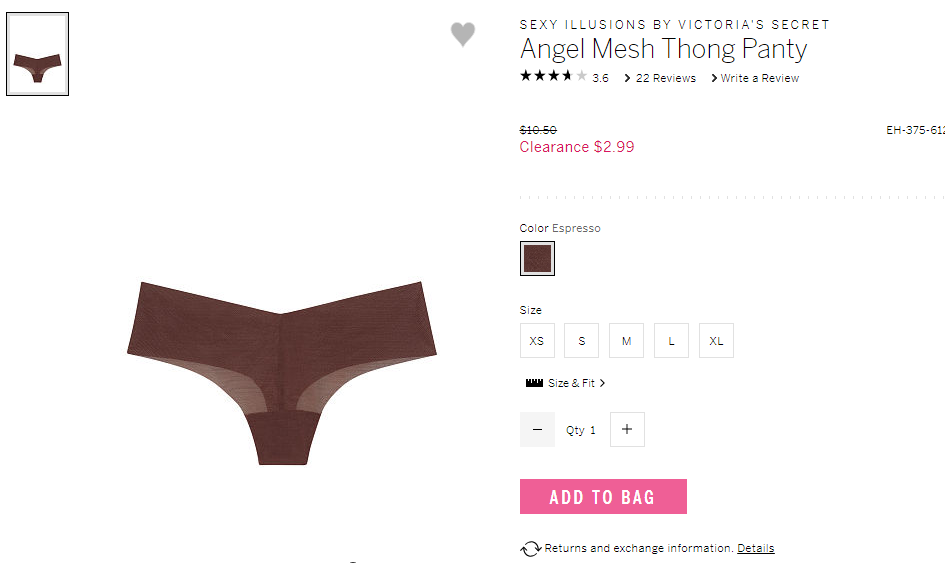Select size M
This screenshot has width=945, height=563.
point(626,341)
